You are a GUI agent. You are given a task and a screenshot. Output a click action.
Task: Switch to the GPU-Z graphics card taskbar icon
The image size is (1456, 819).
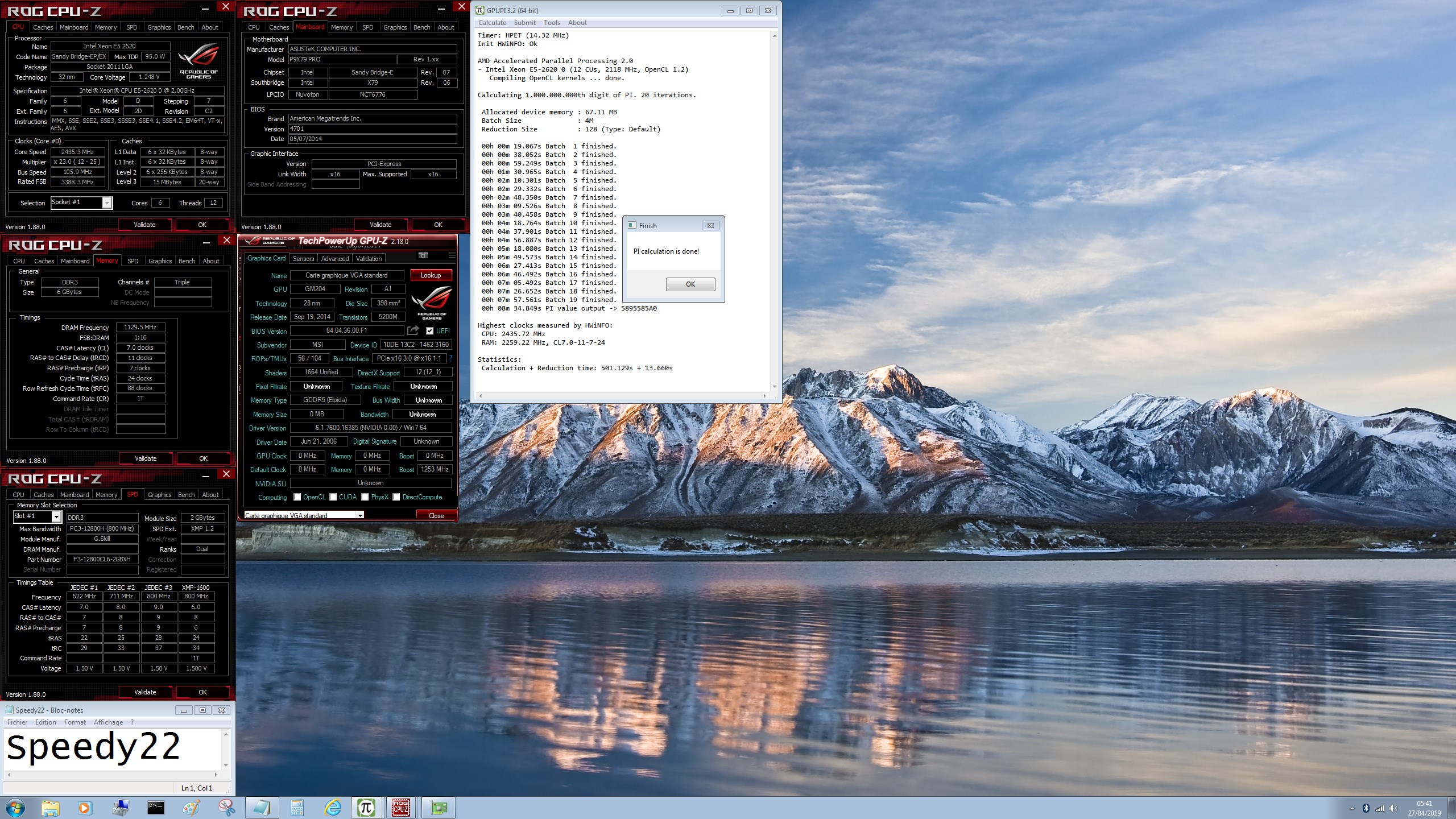439,808
